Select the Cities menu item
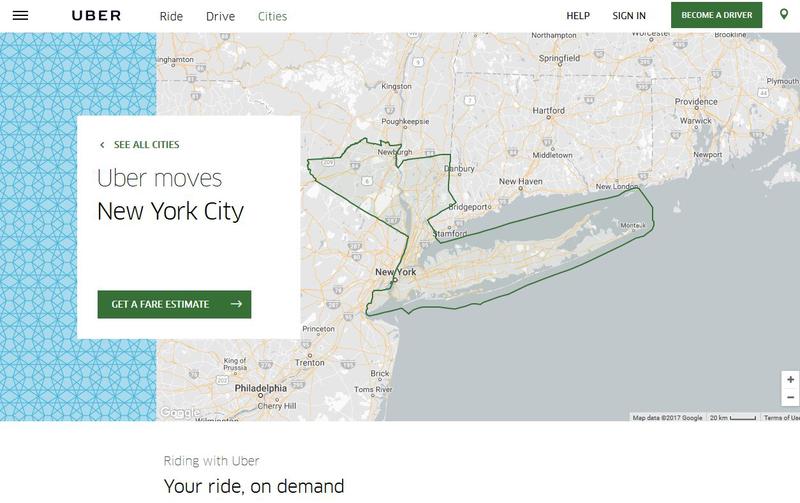The width and height of the screenshot is (800, 503). tap(272, 16)
